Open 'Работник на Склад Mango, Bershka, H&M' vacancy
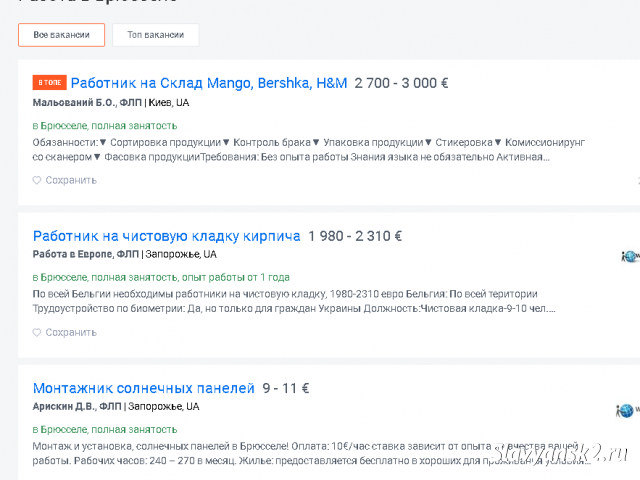 click(x=209, y=83)
